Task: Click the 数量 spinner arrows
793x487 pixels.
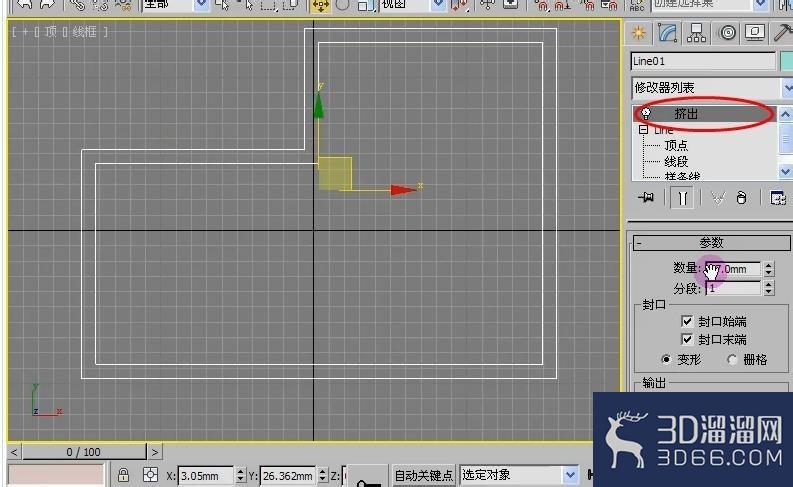Action: 769,269
